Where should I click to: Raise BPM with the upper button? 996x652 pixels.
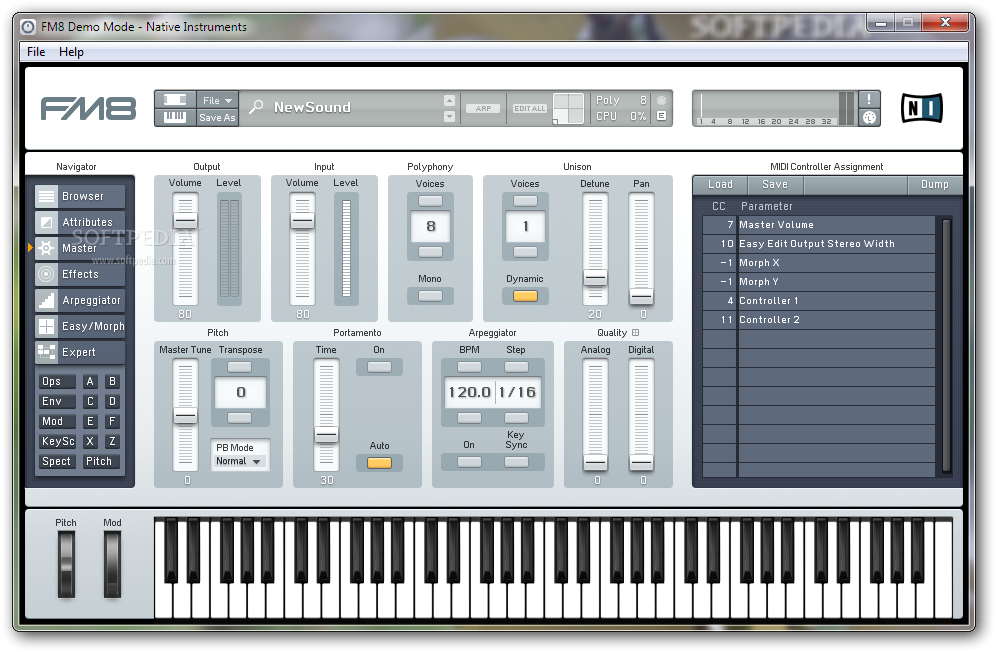469,367
